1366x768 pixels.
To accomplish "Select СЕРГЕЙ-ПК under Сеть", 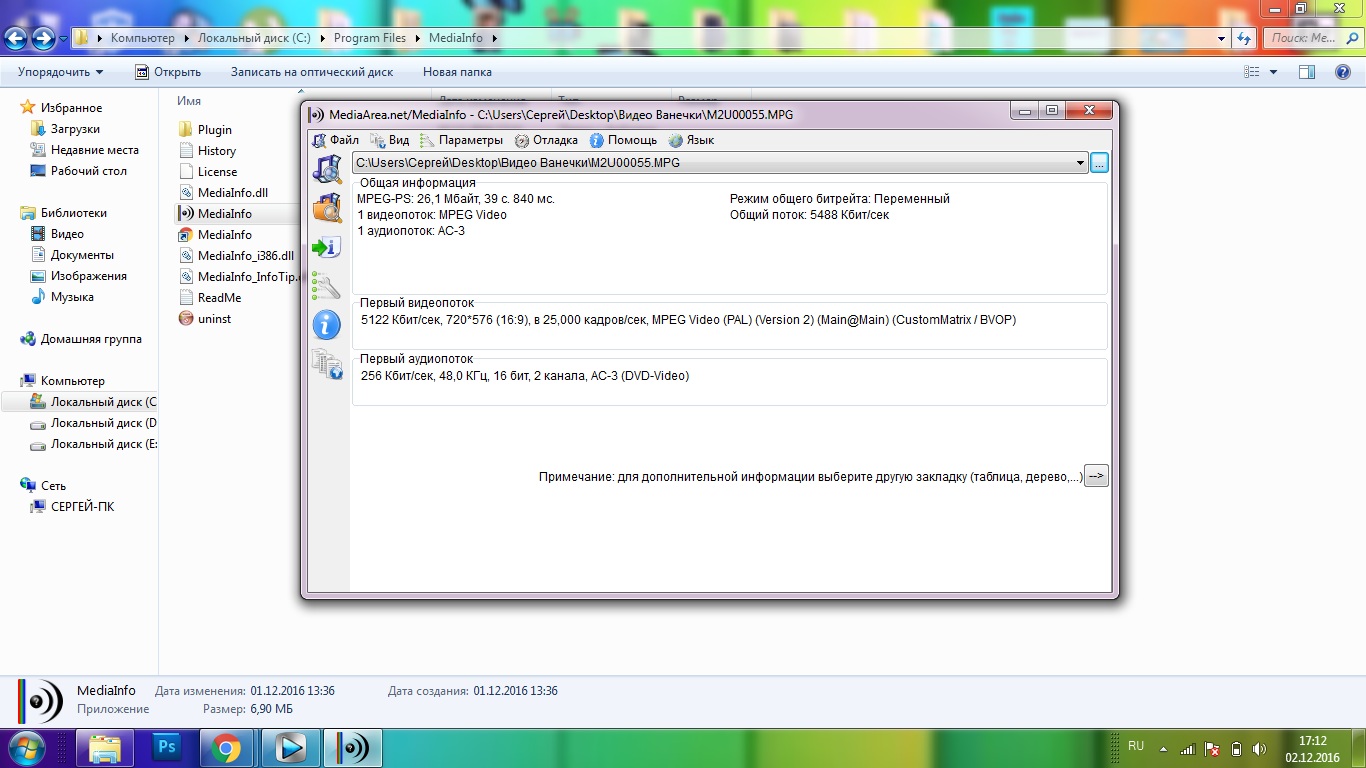I will pos(72,506).
